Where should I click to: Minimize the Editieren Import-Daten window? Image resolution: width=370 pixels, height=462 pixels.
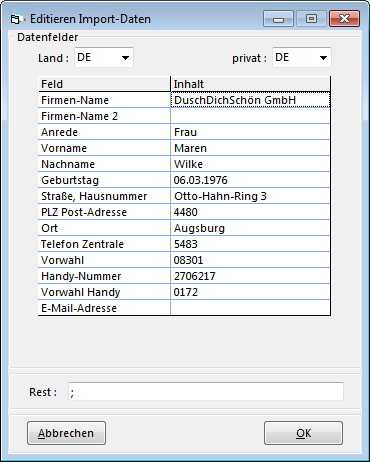point(278,18)
